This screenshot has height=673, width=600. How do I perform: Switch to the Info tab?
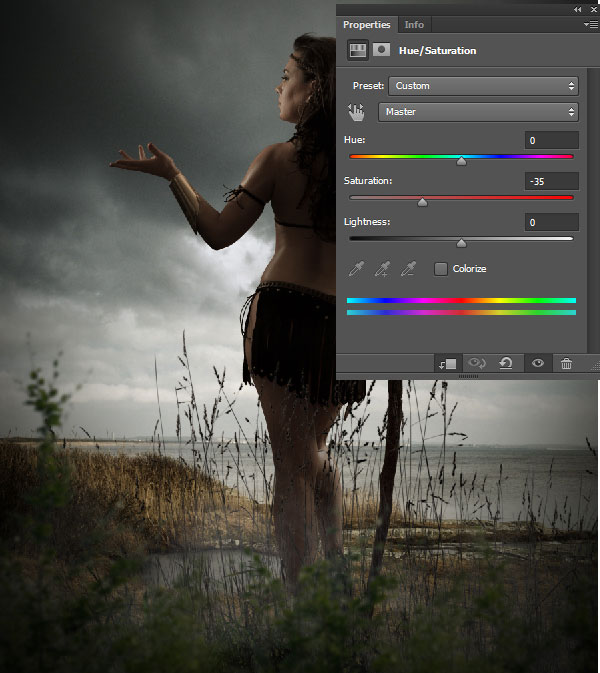coord(414,25)
